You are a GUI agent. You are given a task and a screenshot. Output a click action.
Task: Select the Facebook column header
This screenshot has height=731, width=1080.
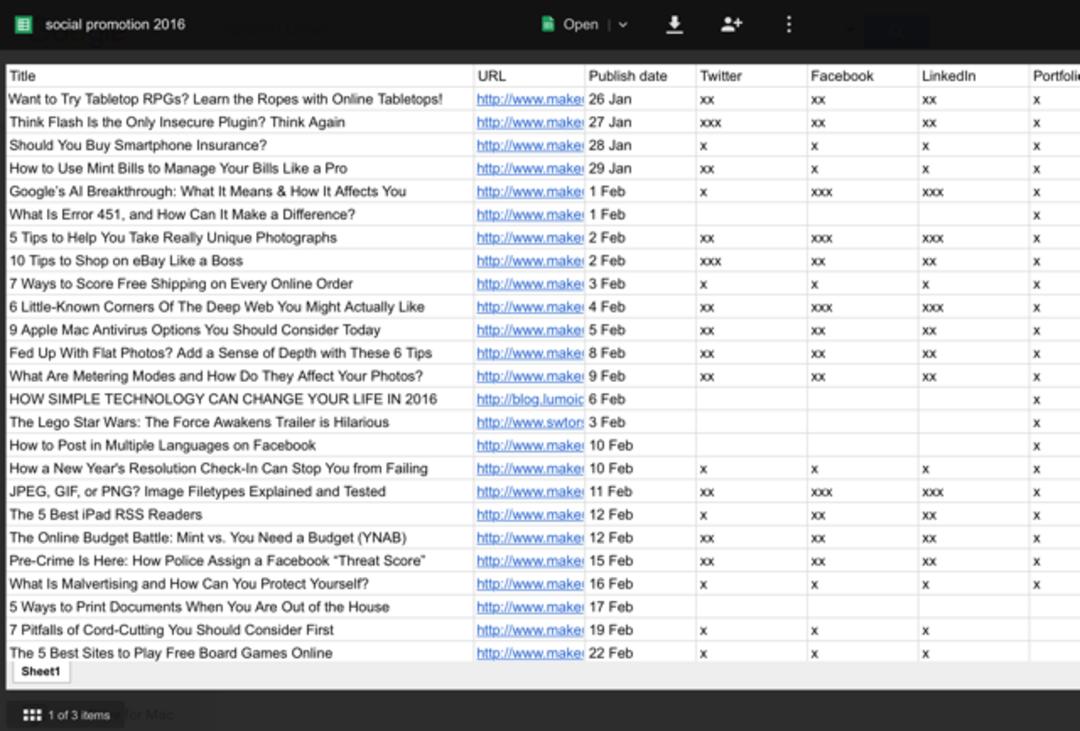(x=862, y=76)
